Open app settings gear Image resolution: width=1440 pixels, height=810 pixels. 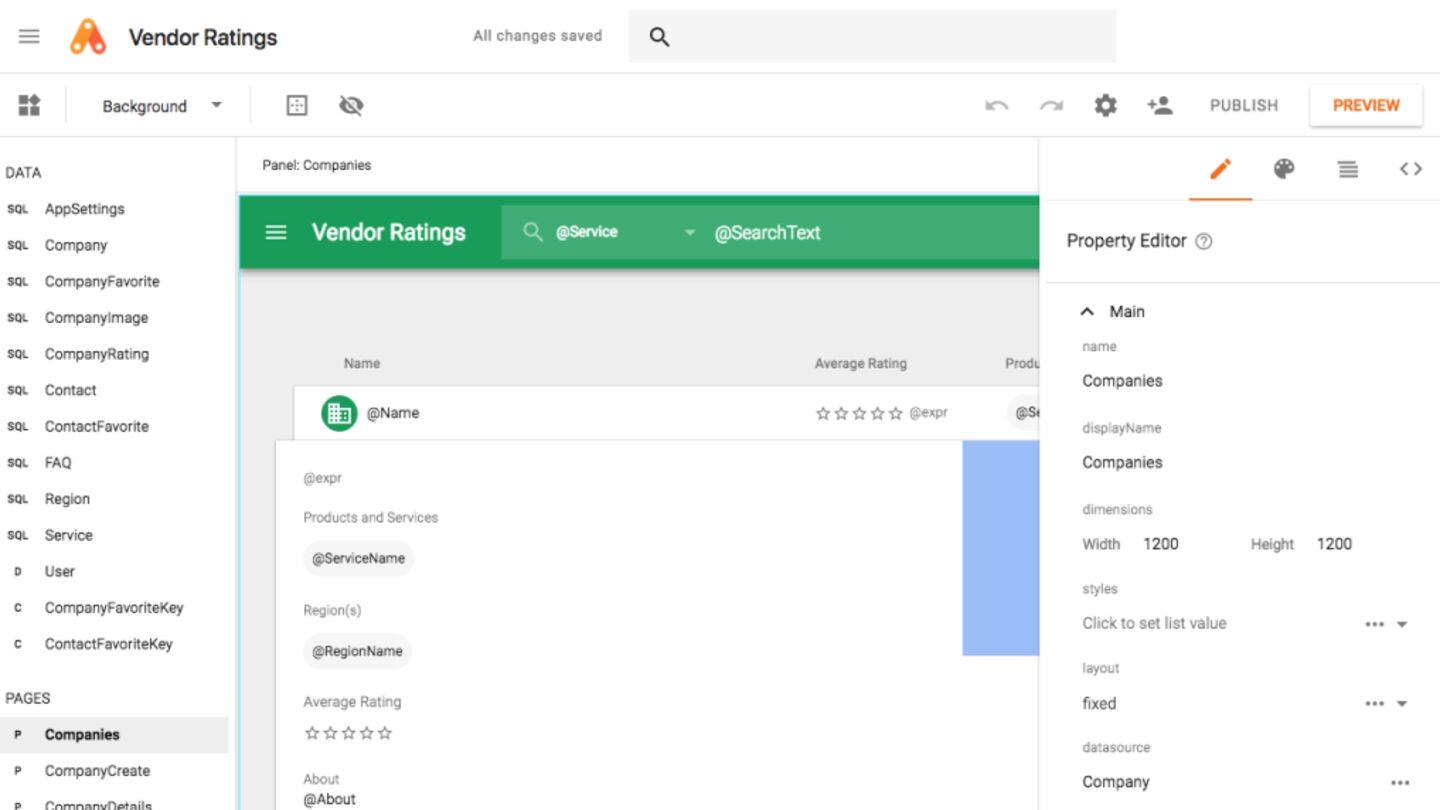tap(1105, 105)
